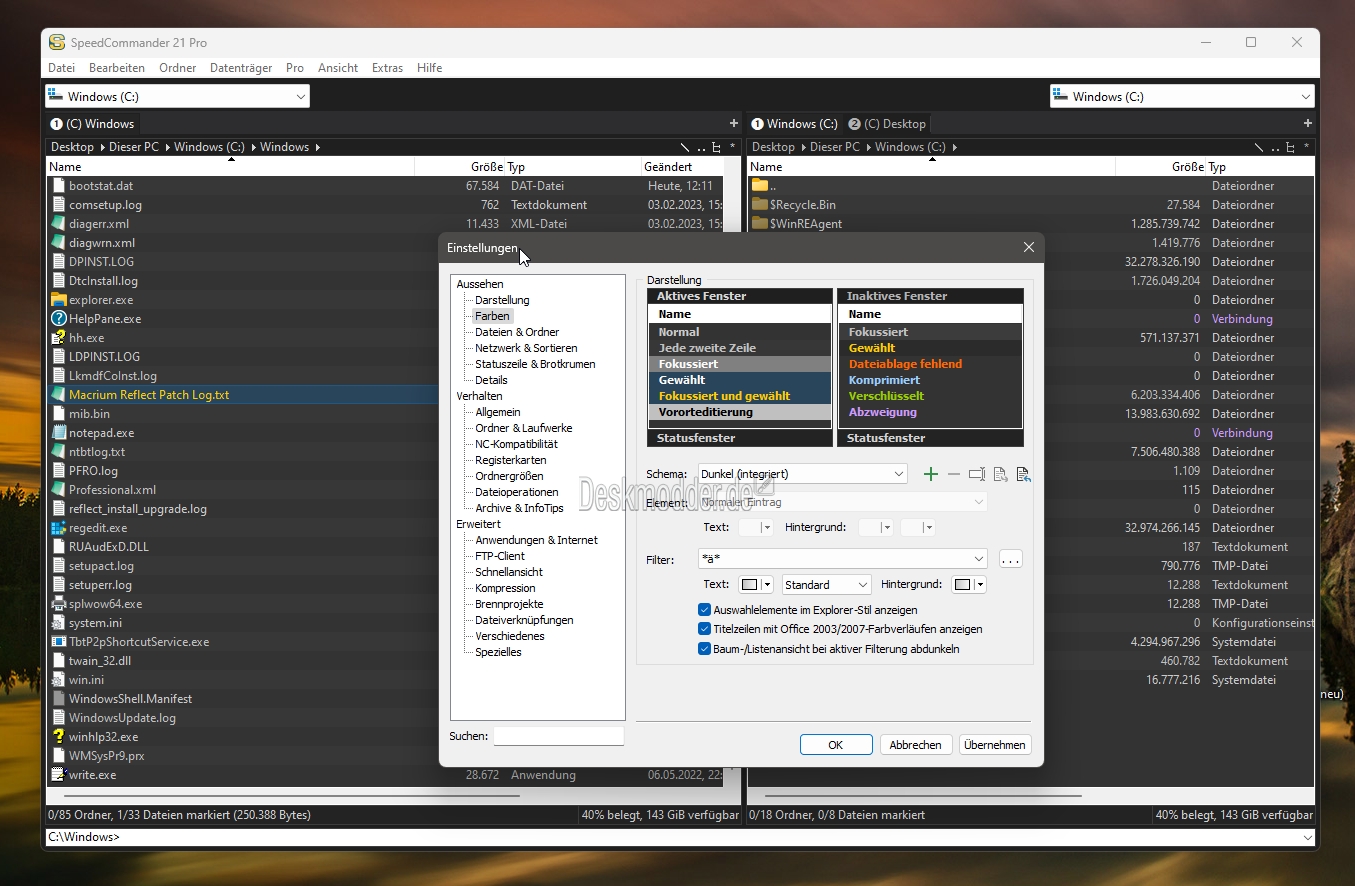Image resolution: width=1355 pixels, height=886 pixels.
Task: Open favorites asterisk in right pane bar
Action: pos(1306,147)
